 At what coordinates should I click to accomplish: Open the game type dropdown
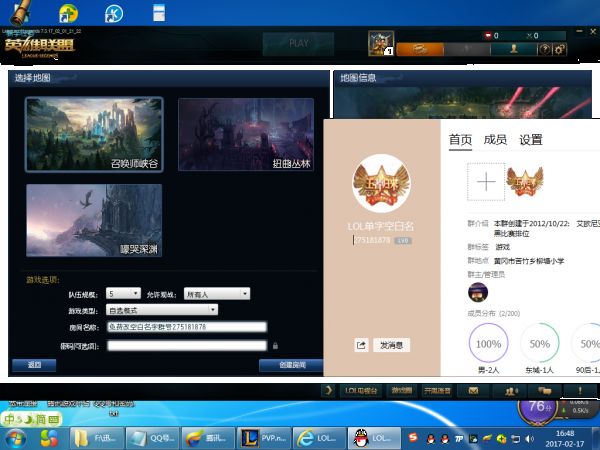point(162,310)
